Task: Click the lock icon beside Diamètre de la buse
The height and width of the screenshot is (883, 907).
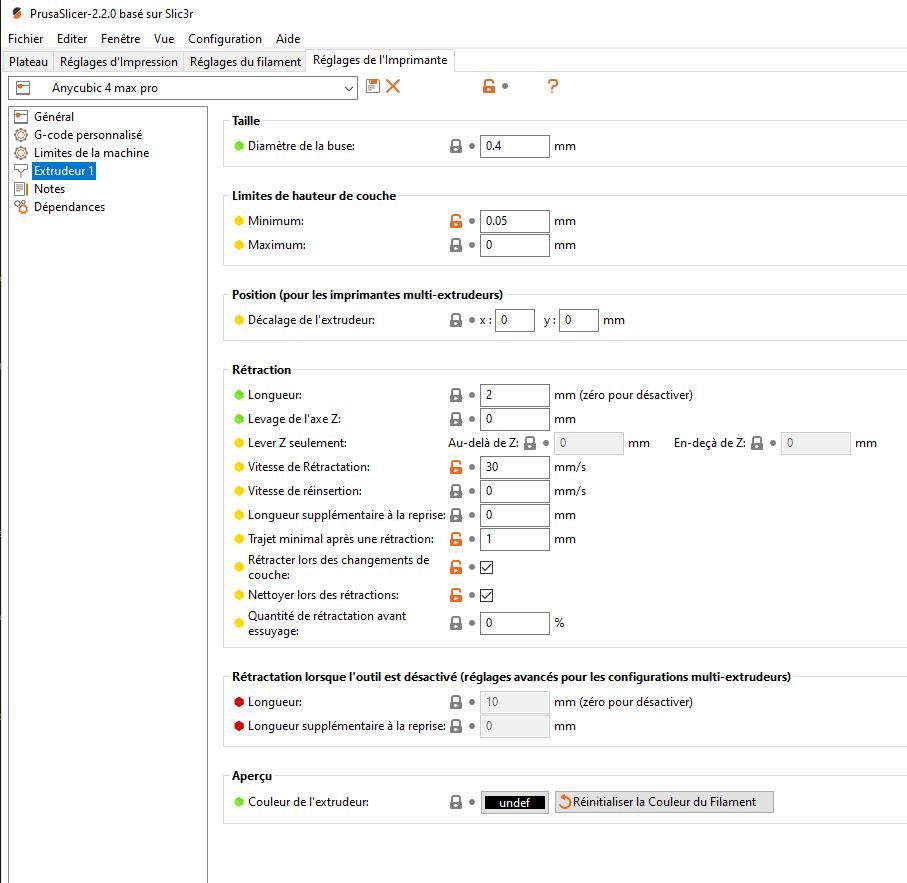Action: (x=456, y=146)
